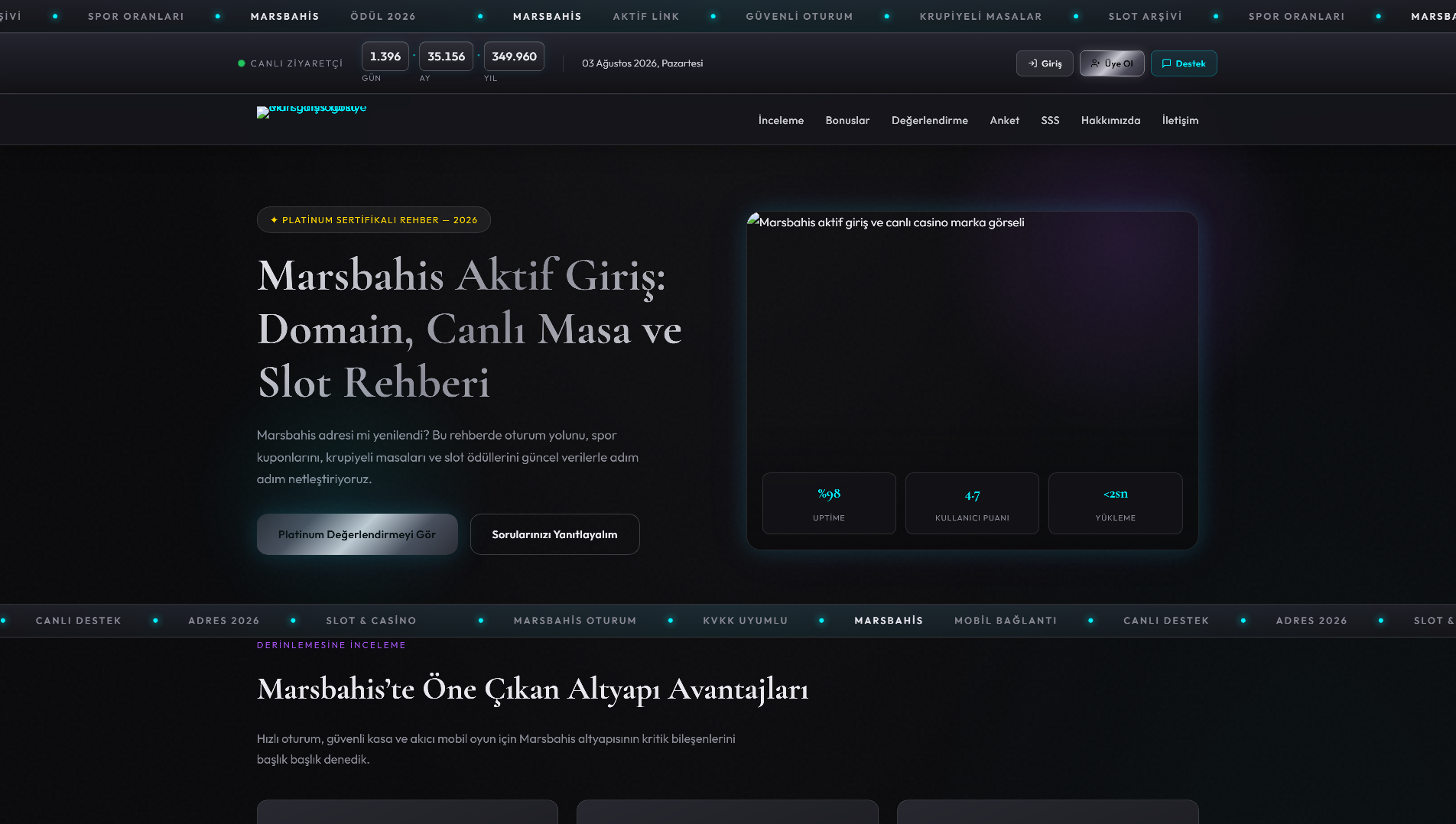This screenshot has height=824, width=1456.
Task: Select the <2sn YÜKLEME stat card
Action: click(1115, 503)
